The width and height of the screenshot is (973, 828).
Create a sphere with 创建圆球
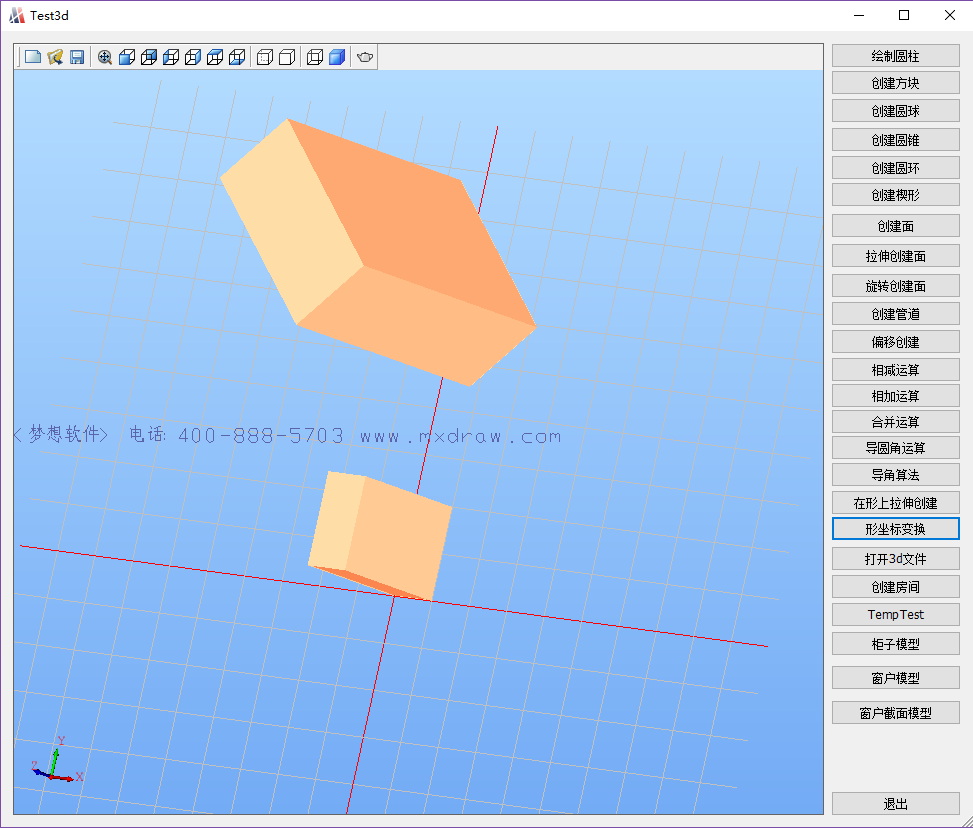(895, 111)
